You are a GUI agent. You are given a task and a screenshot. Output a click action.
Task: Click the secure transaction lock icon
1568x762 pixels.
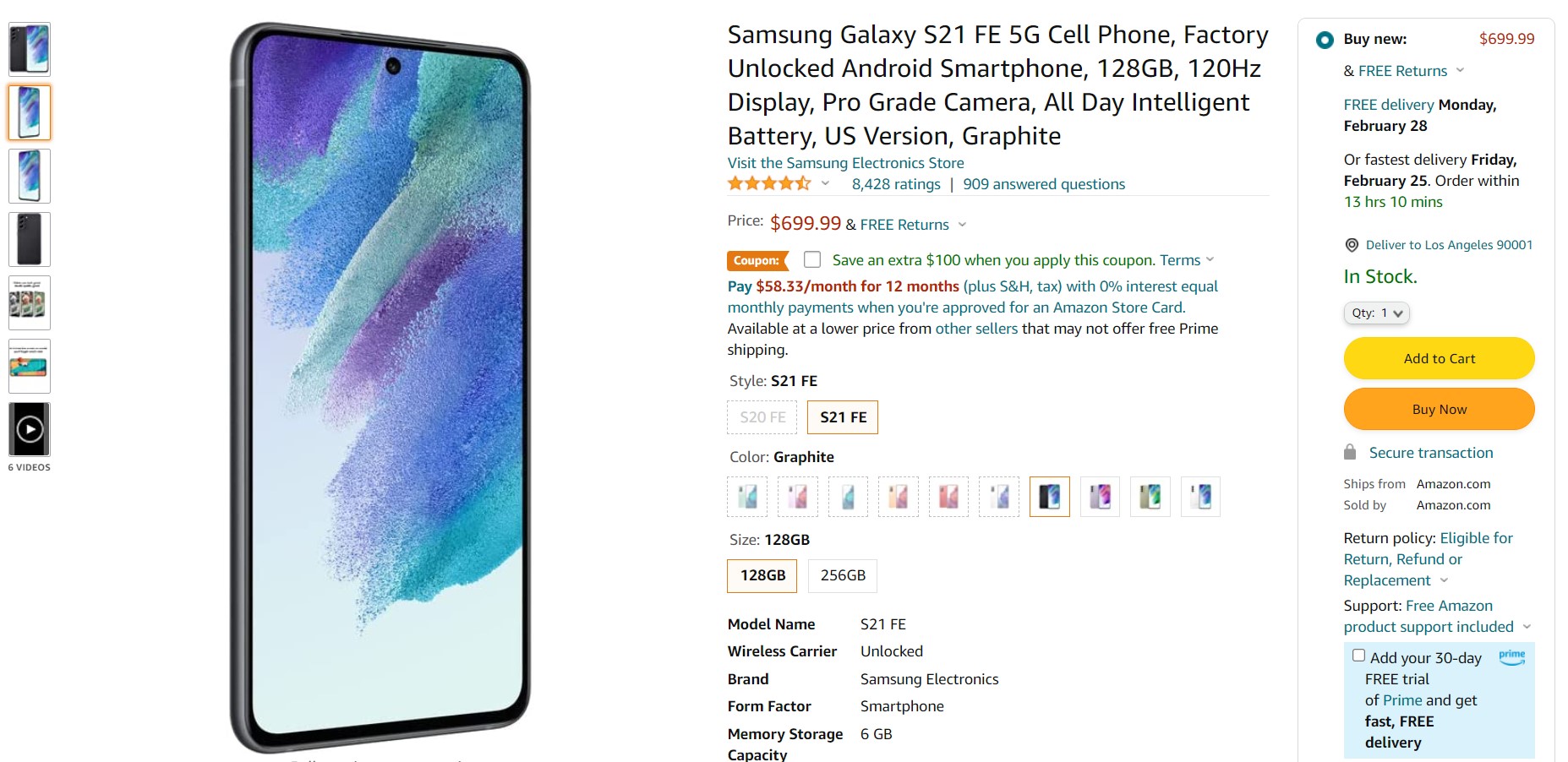(1350, 453)
